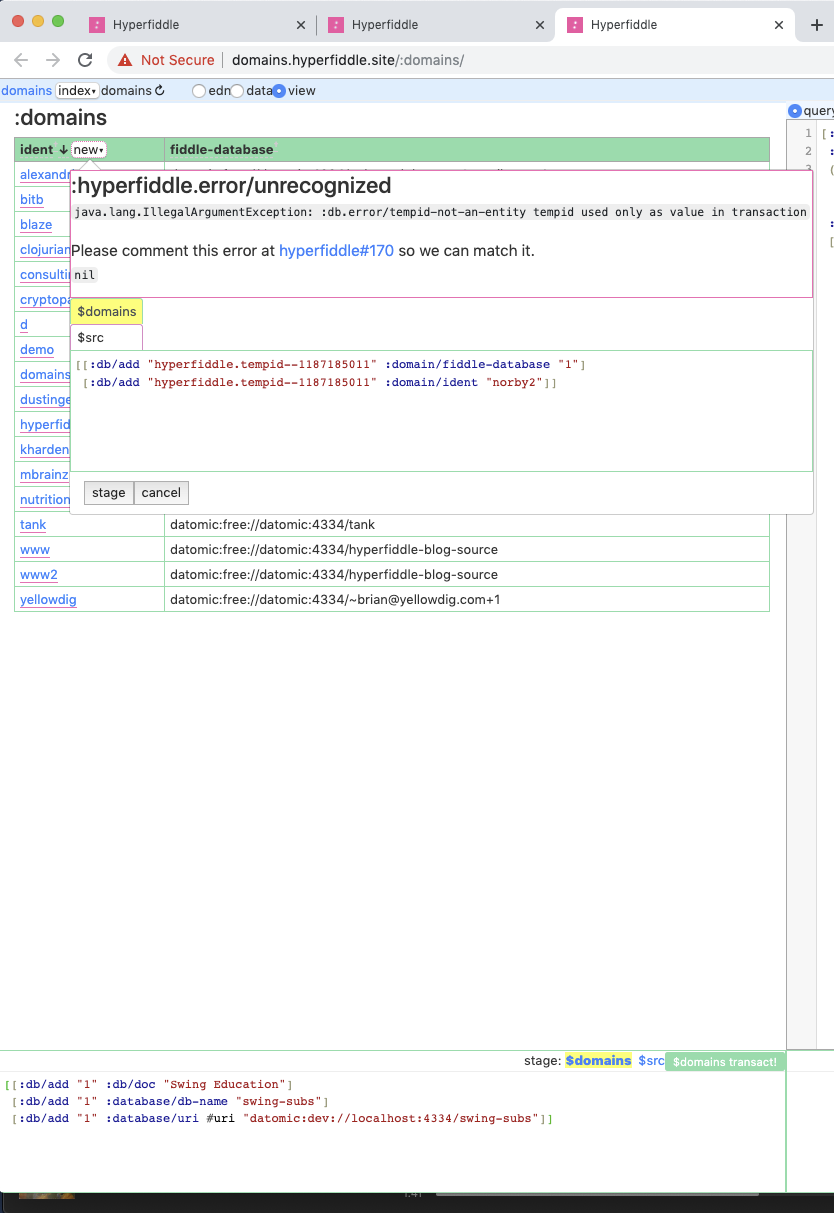Select the edn radio button
Image resolution: width=834 pixels, height=1213 pixels.
point(199,91)
